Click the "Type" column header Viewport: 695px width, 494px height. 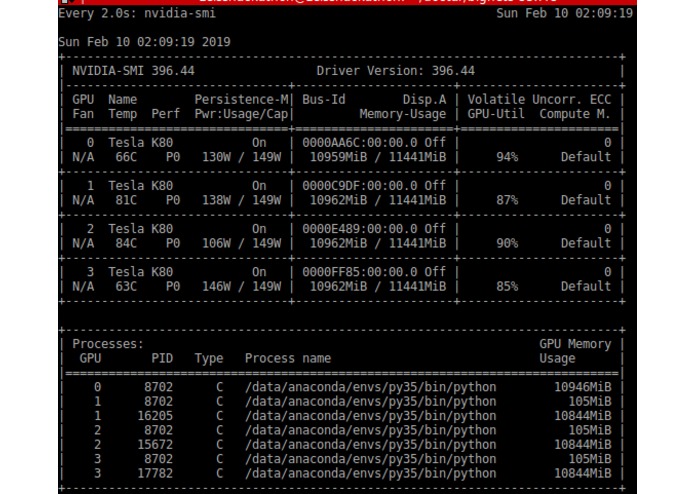[209, 358]
